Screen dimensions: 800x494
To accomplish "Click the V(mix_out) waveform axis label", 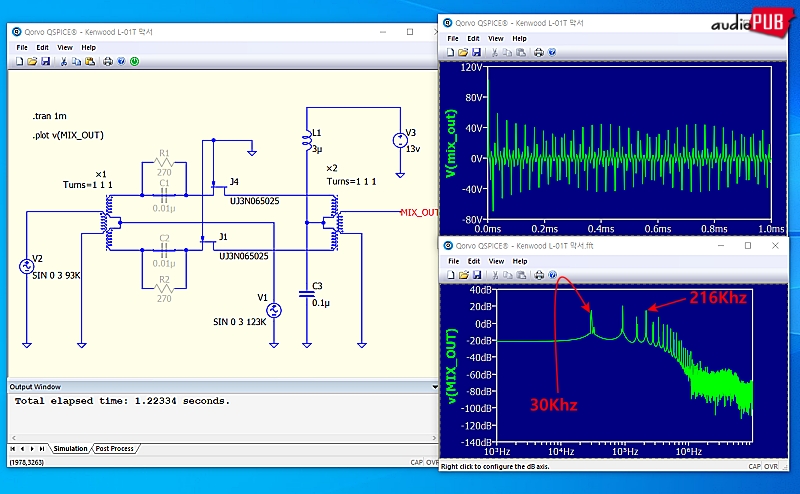I will click(449, 143).
